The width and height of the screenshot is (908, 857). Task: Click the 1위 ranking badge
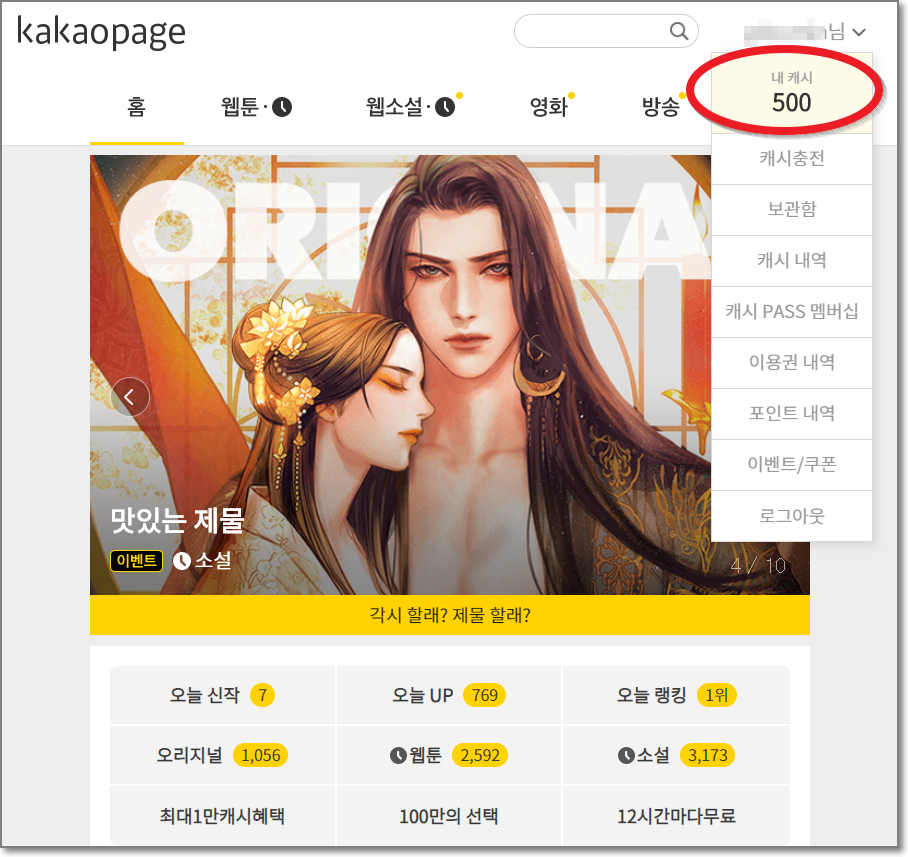pyautogui.click(x=717, y=695)
